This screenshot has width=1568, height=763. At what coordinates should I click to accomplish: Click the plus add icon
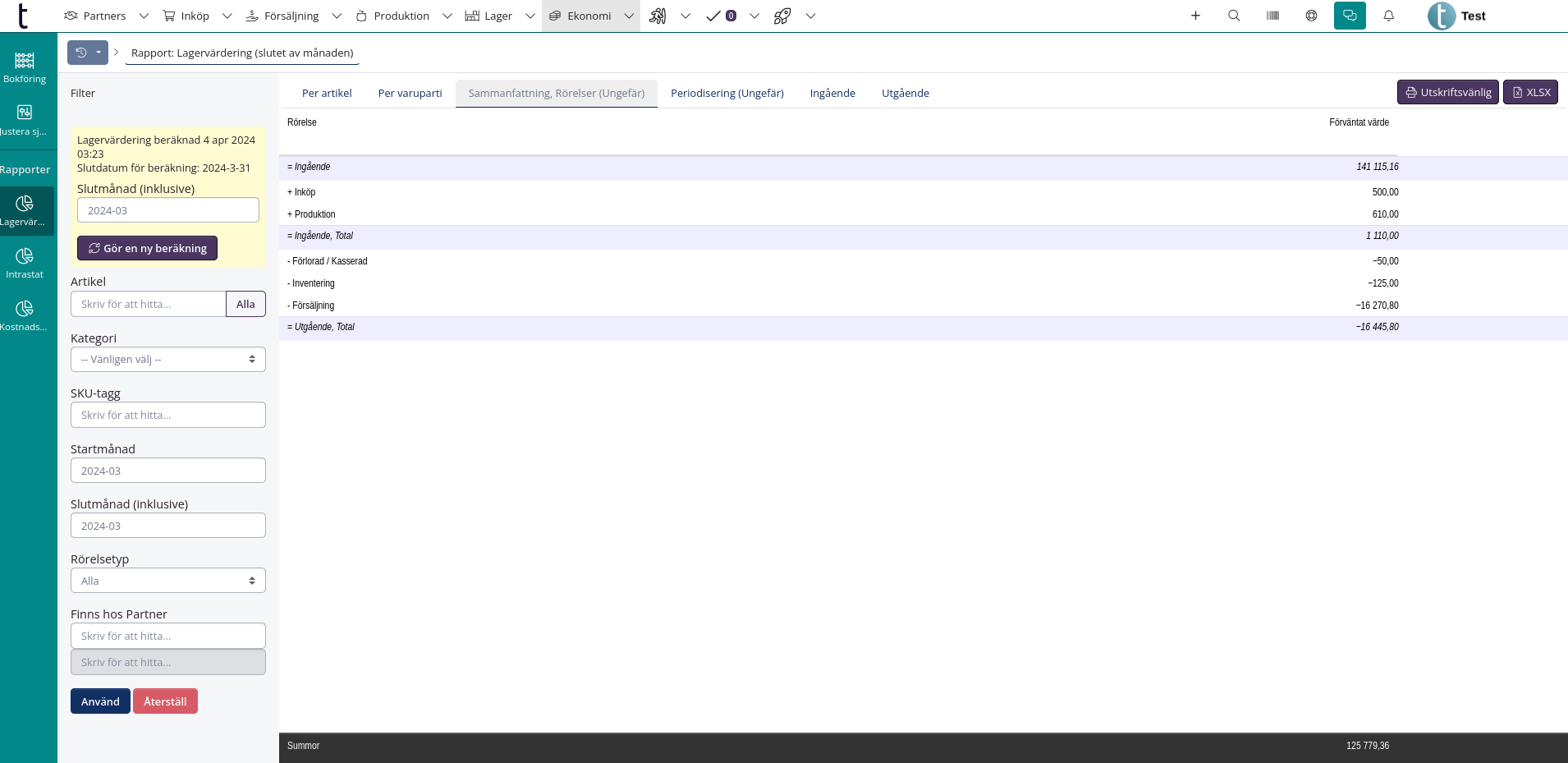(x=1195, y=16)
